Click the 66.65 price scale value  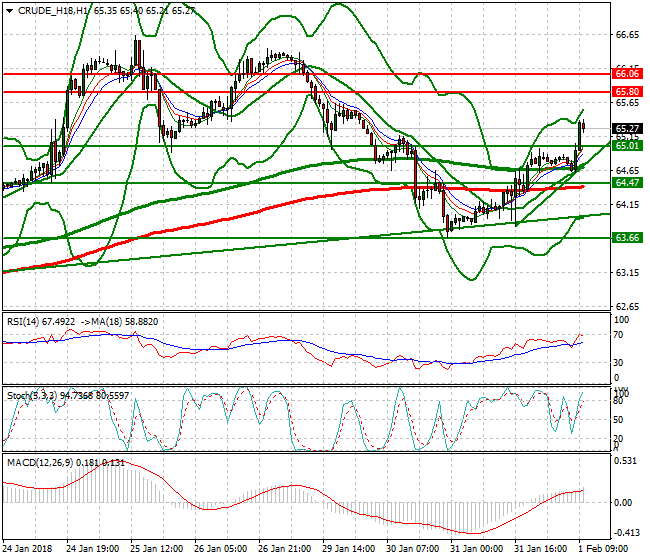[627, 35]
